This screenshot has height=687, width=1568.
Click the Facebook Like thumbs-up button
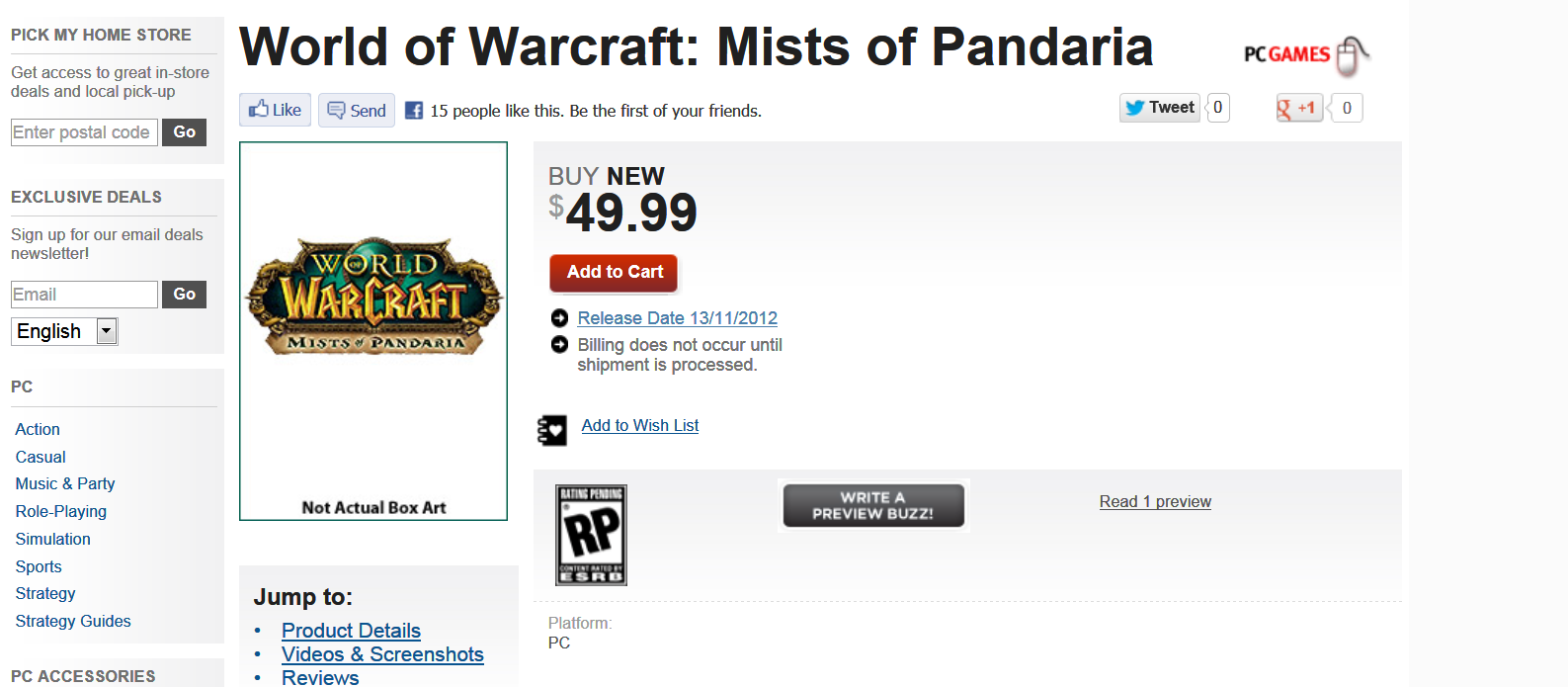tap(275, 110)
